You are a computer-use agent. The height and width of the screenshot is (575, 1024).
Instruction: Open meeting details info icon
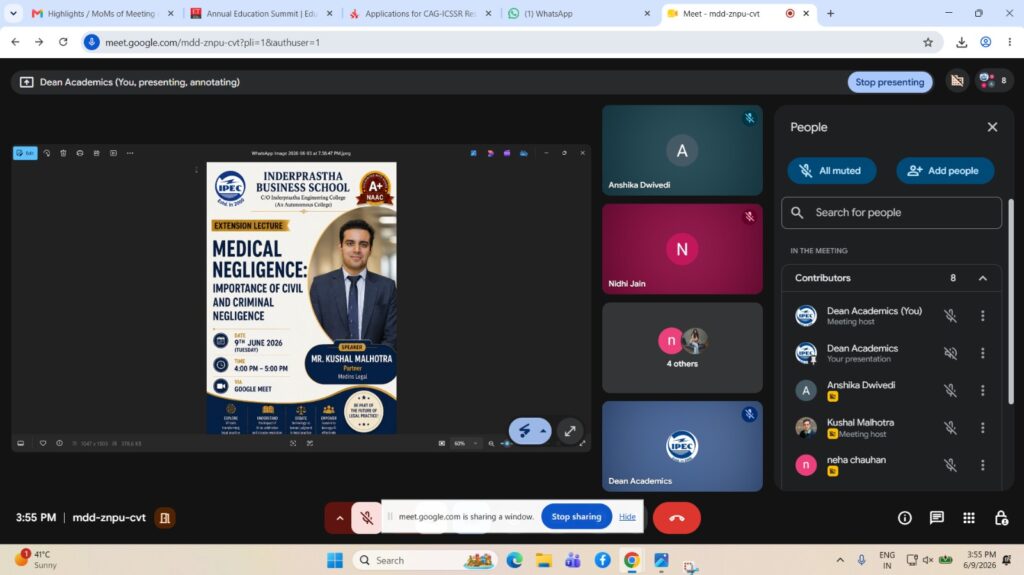[904, 518]
